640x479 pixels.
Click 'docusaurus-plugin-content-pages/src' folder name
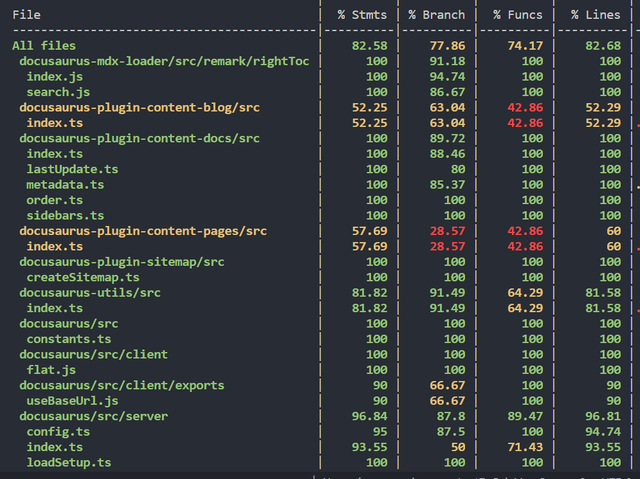click(x=143, y=231)
